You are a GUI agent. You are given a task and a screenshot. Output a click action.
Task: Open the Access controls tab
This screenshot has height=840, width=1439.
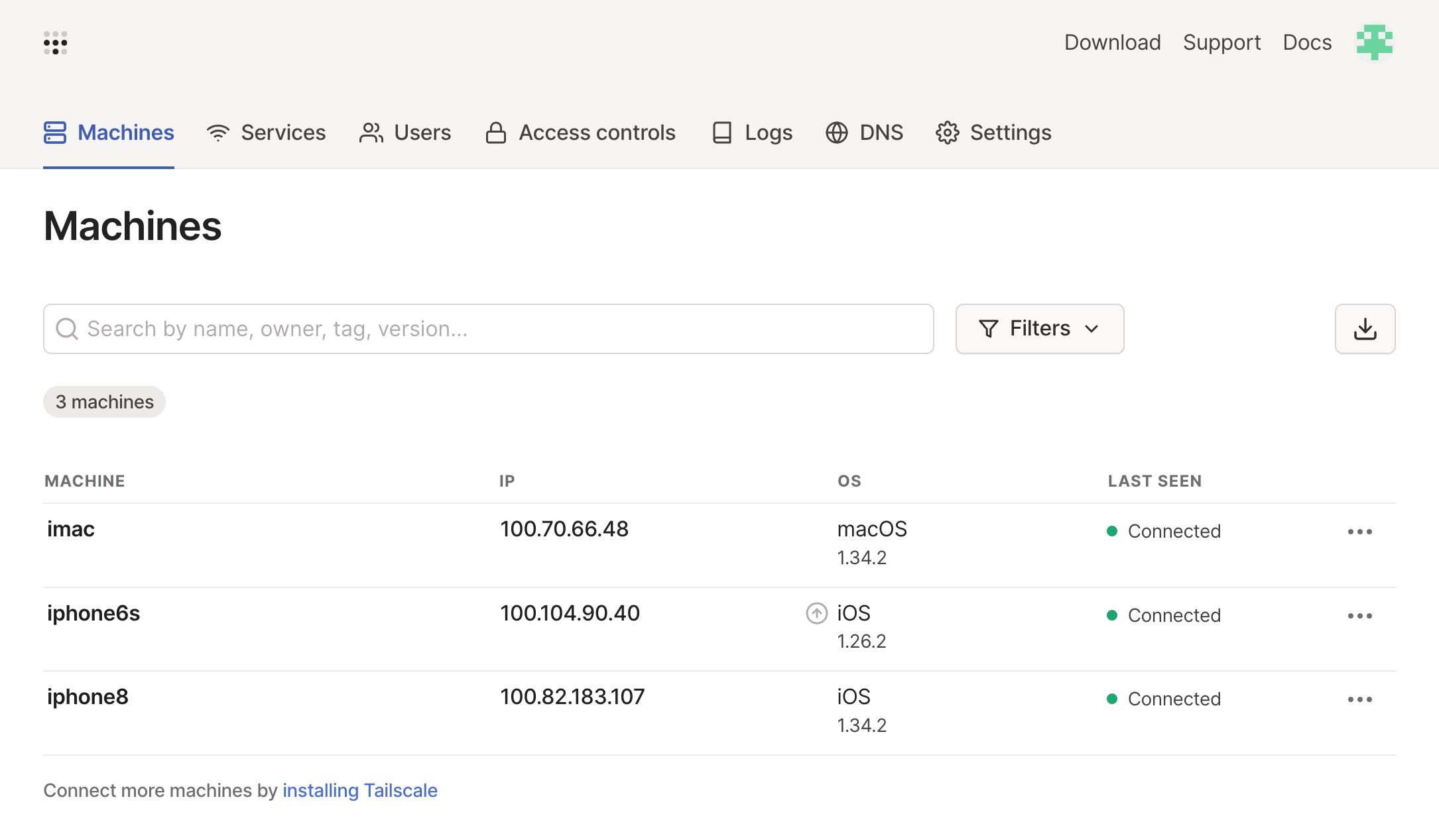pyautogui.click(x=580, y=133)
